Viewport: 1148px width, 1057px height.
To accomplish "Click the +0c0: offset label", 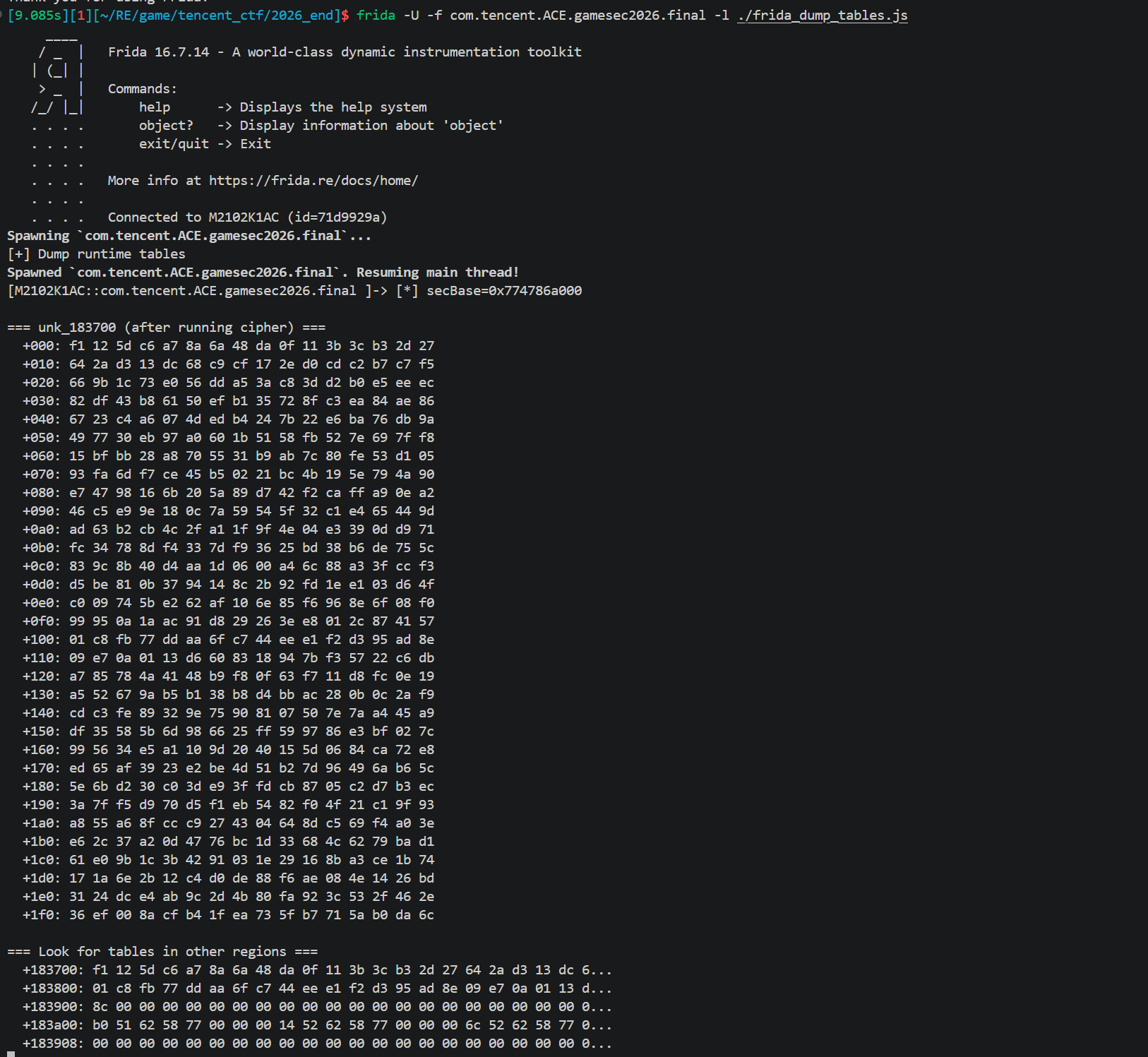I will pyautogui.click(x=42, y=566).
